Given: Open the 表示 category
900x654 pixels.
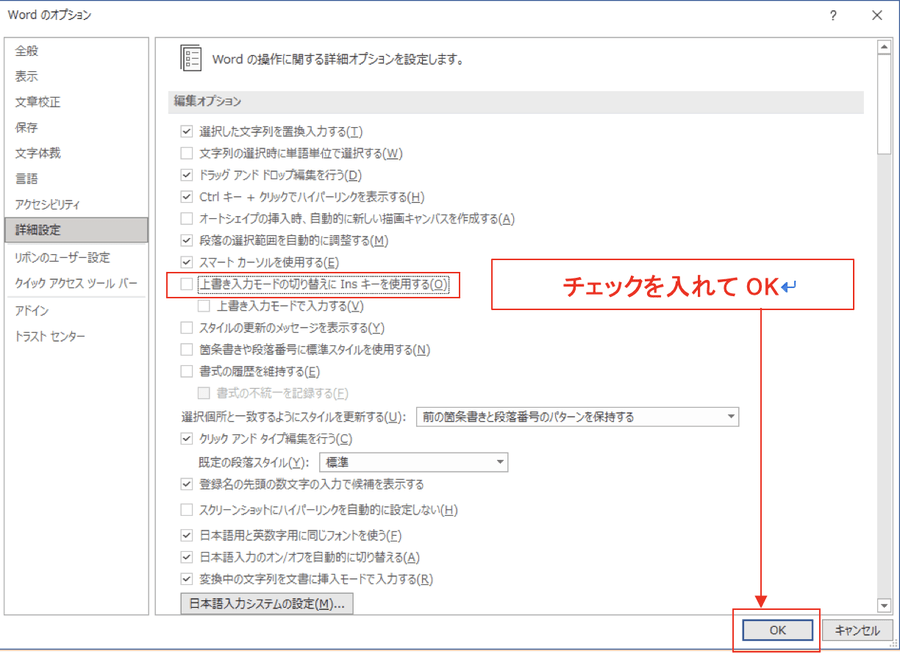Looking at the screenshot, I should (76, 76).
